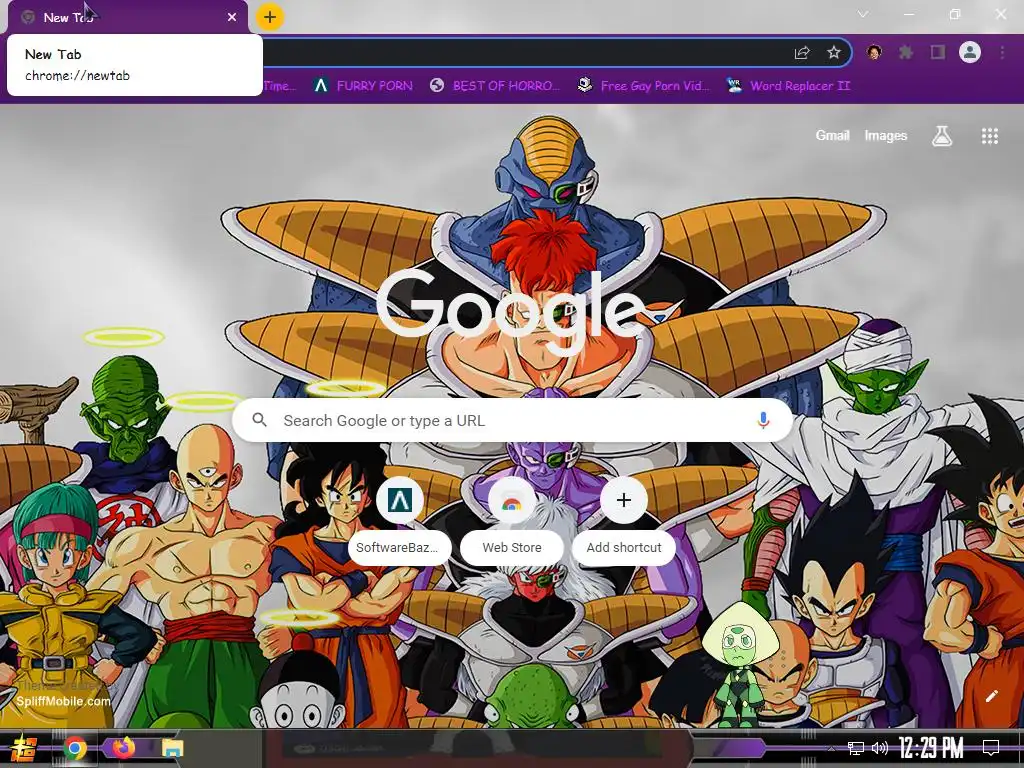The image size is (1024, 768).
Task: Open the Search Labs flask icon
Action: (x=942, y=136)
